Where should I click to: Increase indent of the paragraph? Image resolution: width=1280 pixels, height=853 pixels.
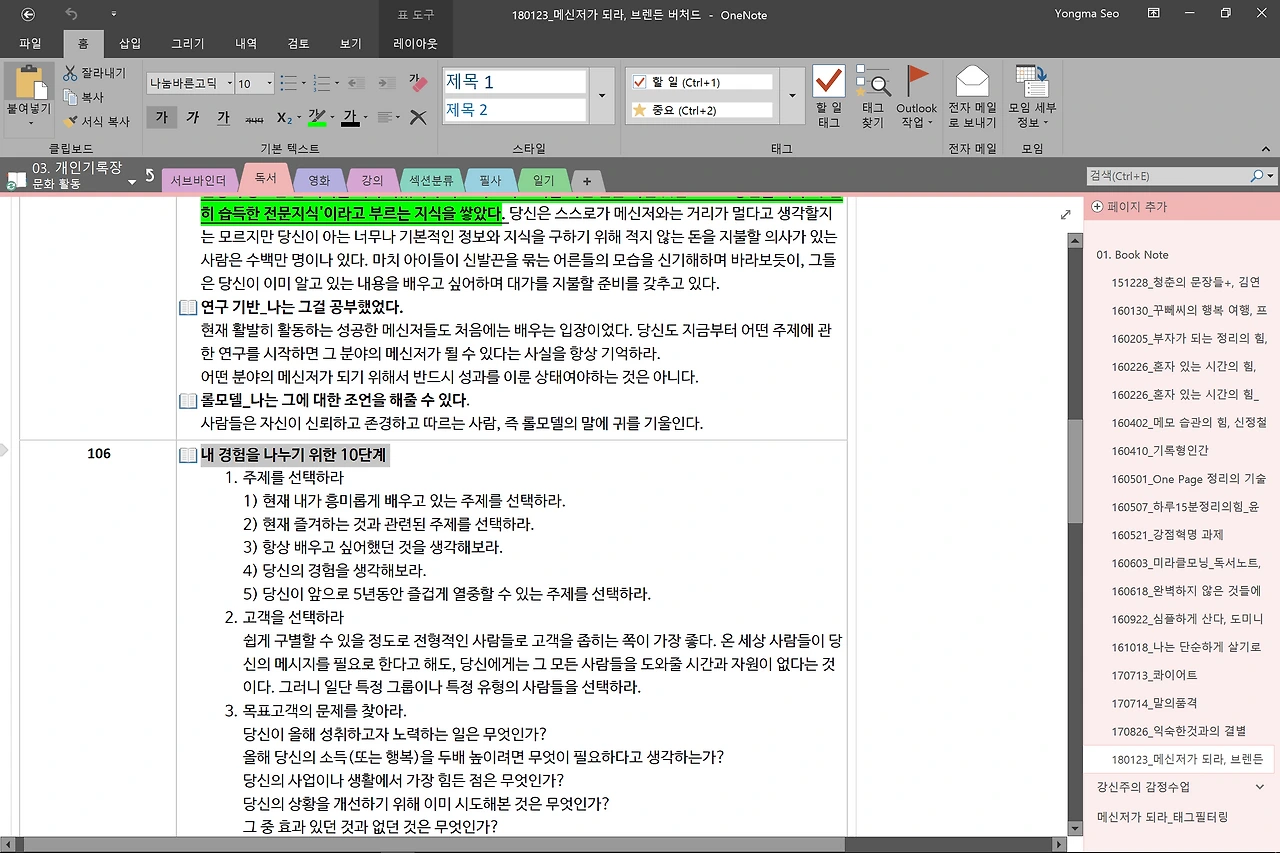point(385,83)
